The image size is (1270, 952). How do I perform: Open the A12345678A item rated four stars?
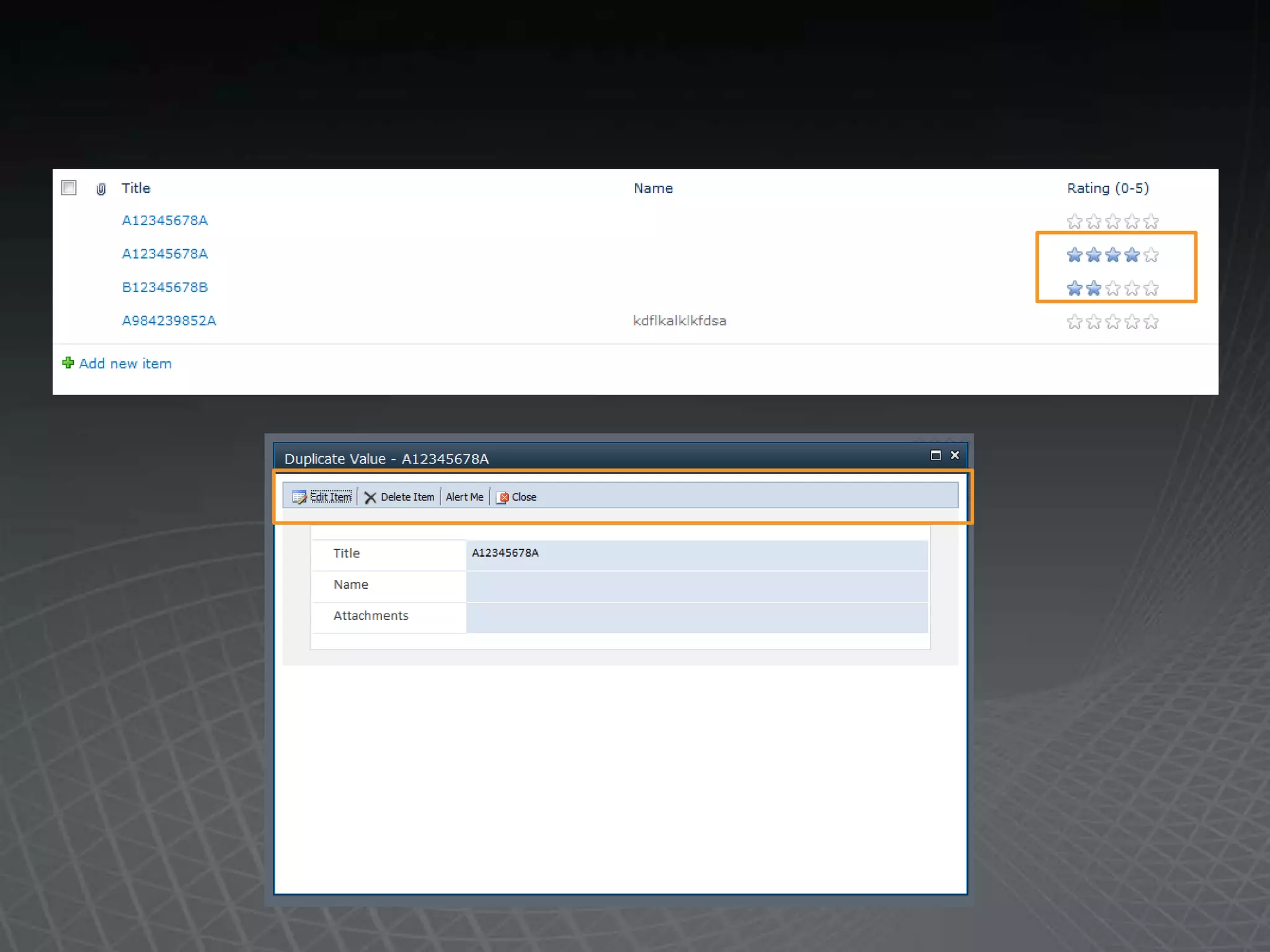click(165, 254)
